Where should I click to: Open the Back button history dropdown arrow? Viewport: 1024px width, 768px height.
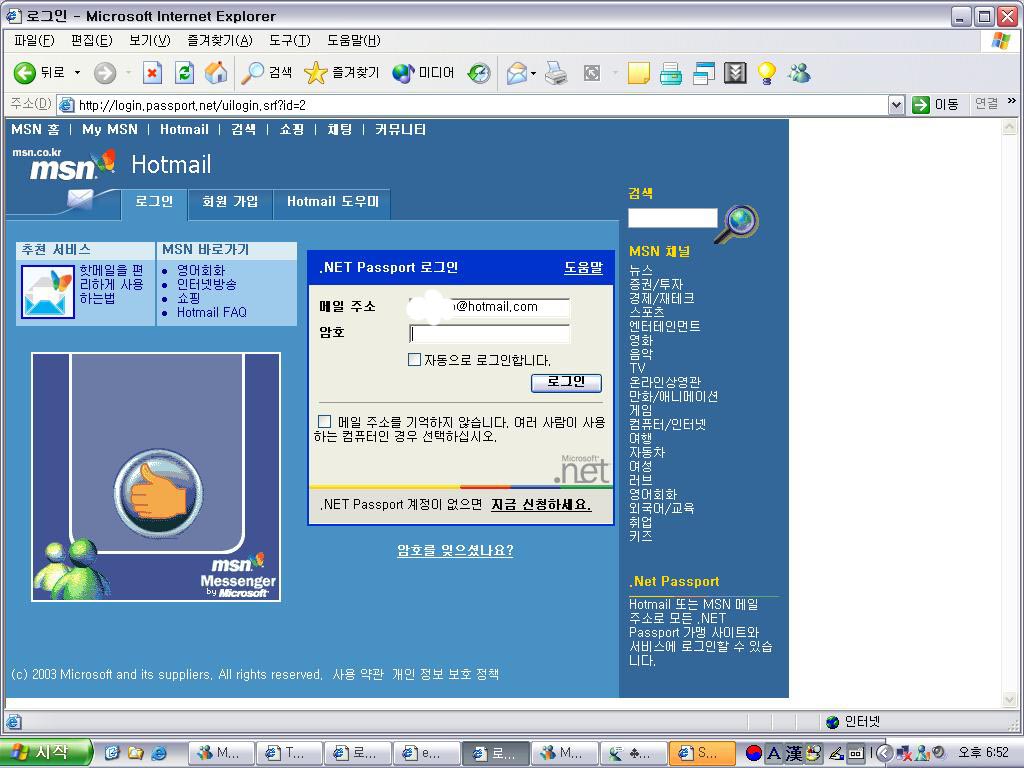click(x=77, y=72)
